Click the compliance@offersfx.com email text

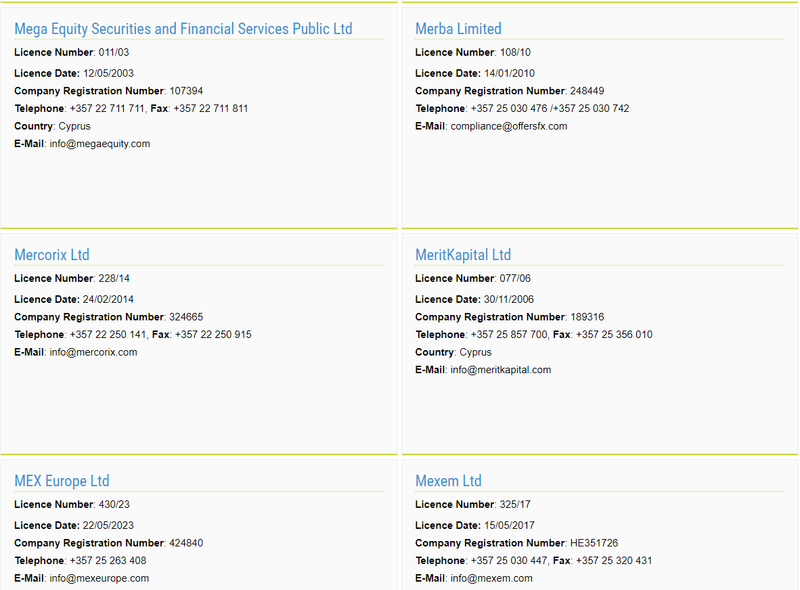509,126
